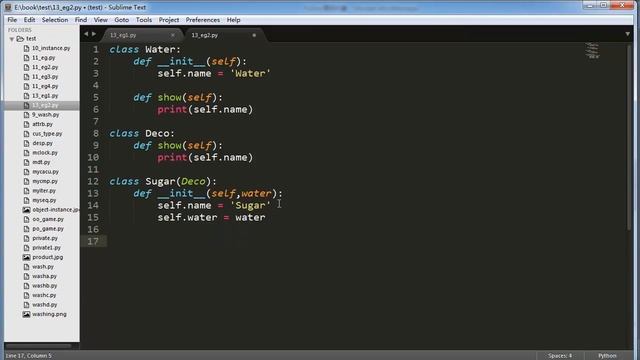The height and width of the screenshot is (360, 640).
Task: Click 'Line 17, Column 5' status text
Action: tap(29, 356)
